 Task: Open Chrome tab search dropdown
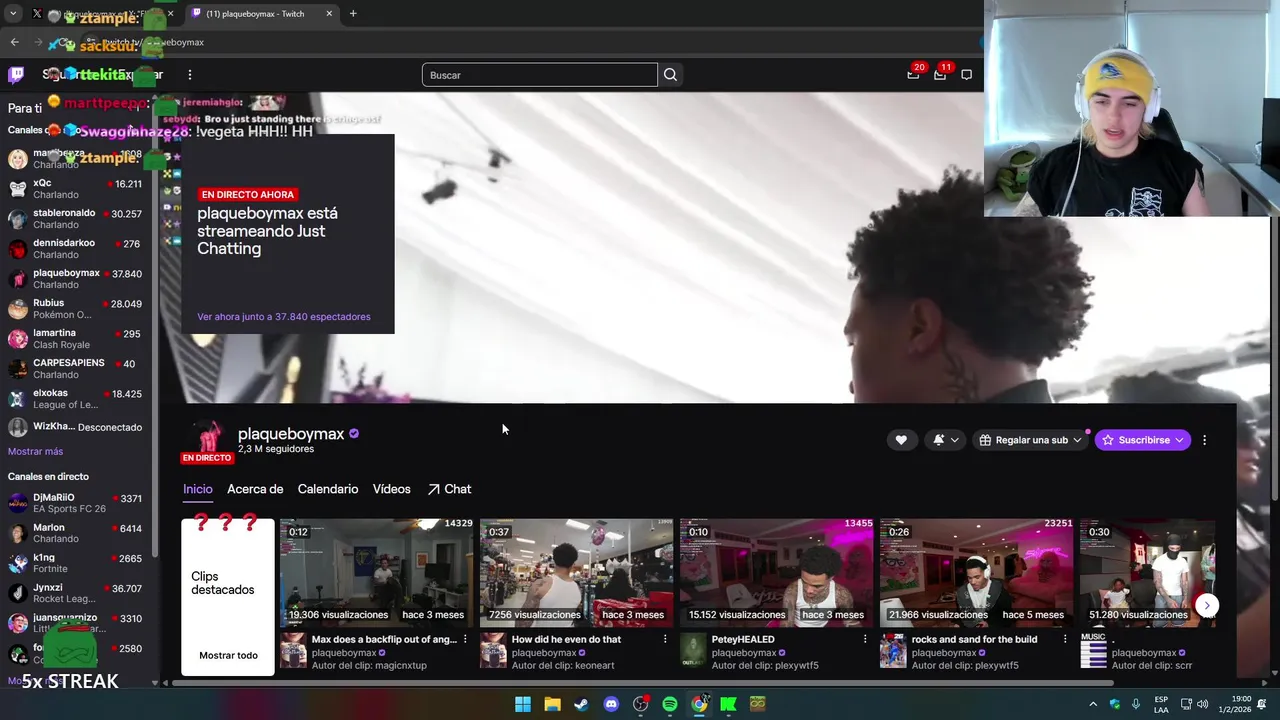coord(13,14)
